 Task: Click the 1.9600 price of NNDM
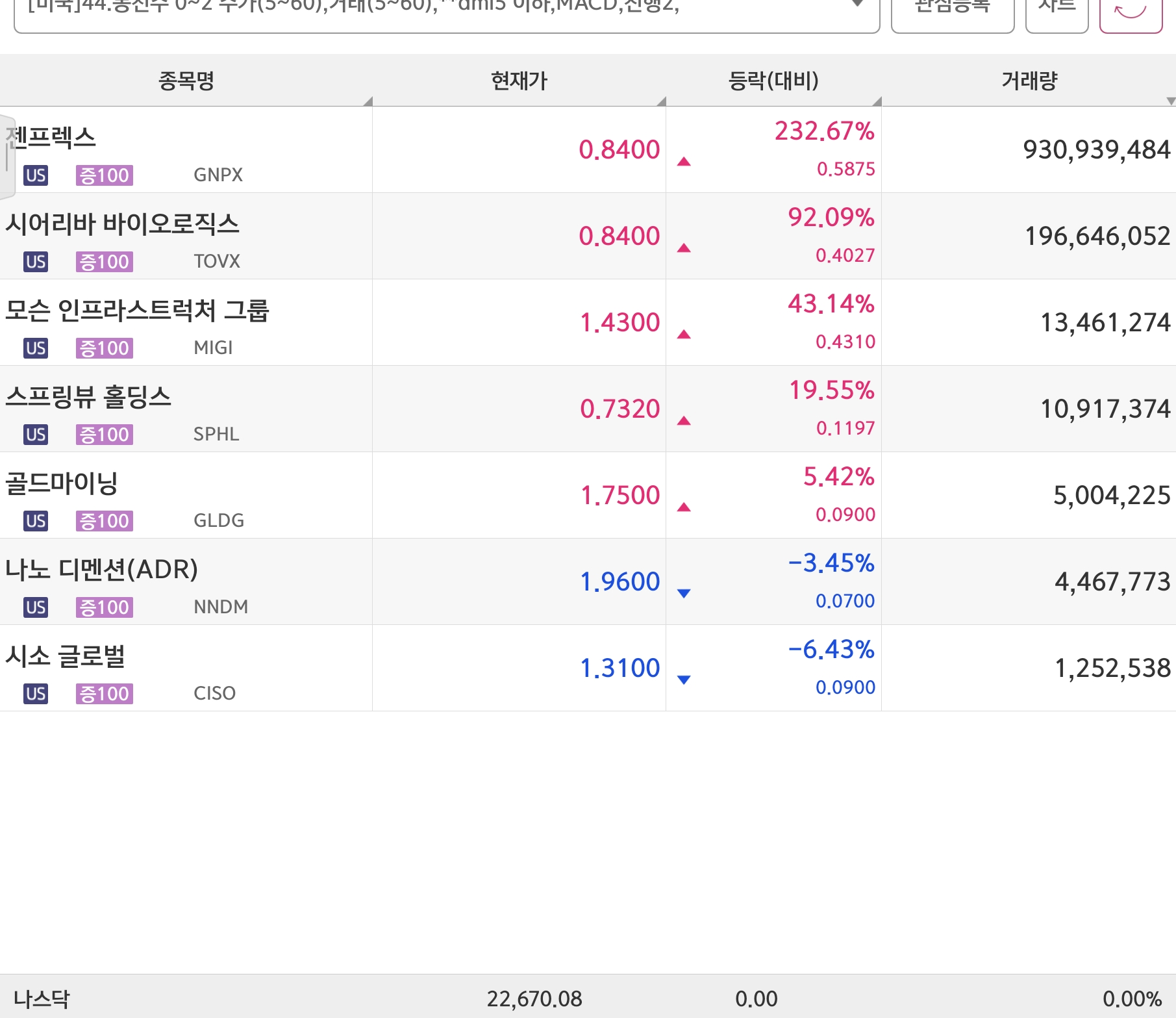pyautogui.click(x=619, y=581)
